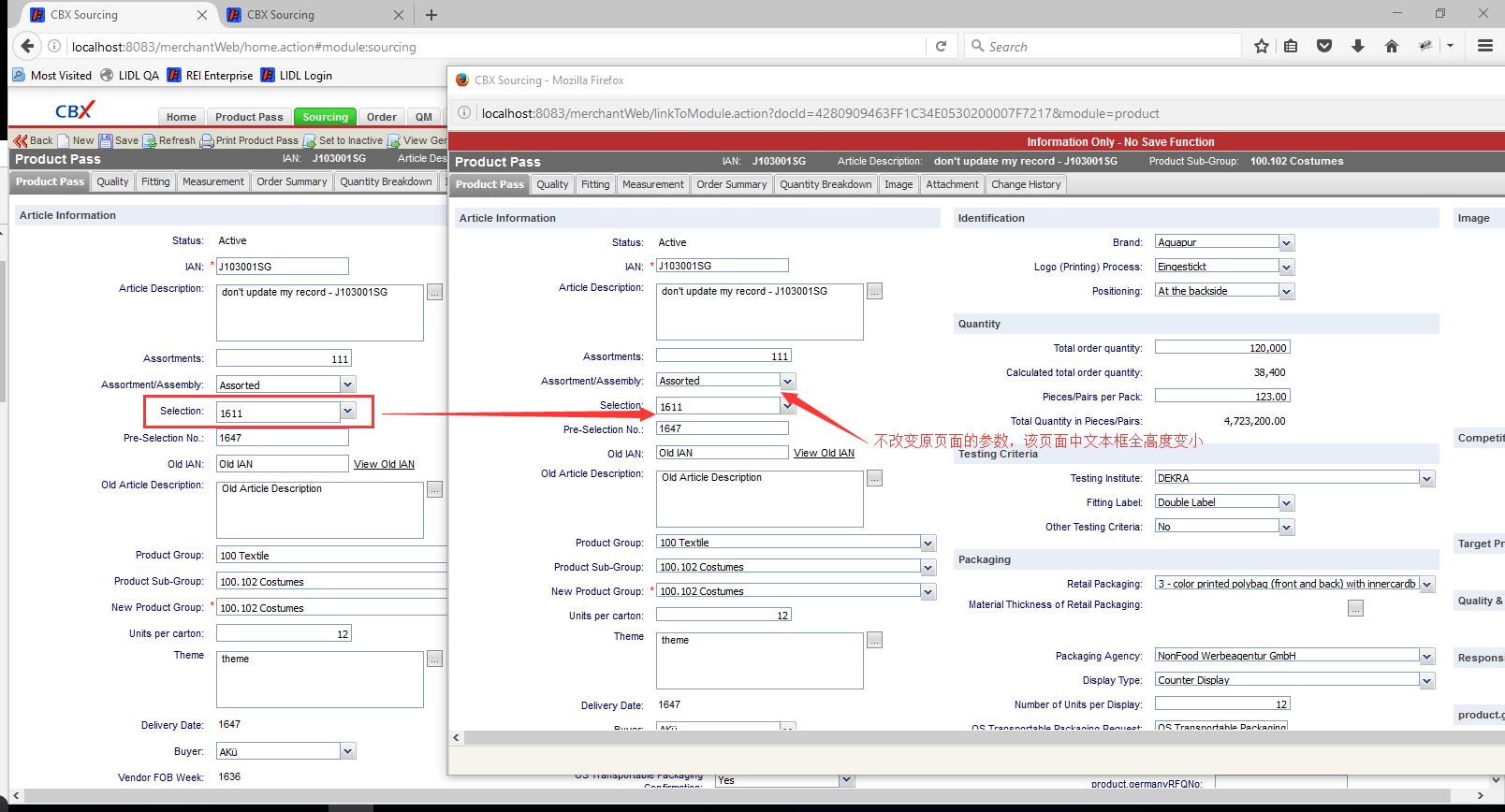Focus Firefox Search box
Viewport: 1505px width, 812px height.
1104,46
